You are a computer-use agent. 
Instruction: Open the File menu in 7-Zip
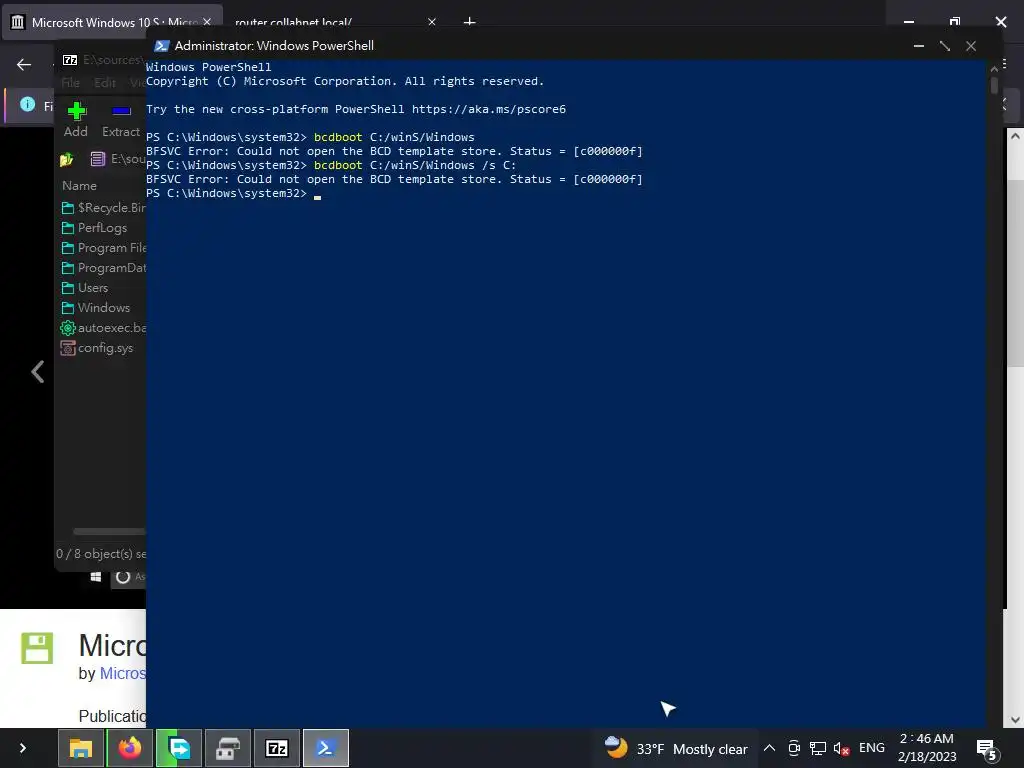(x=71, y=83)
